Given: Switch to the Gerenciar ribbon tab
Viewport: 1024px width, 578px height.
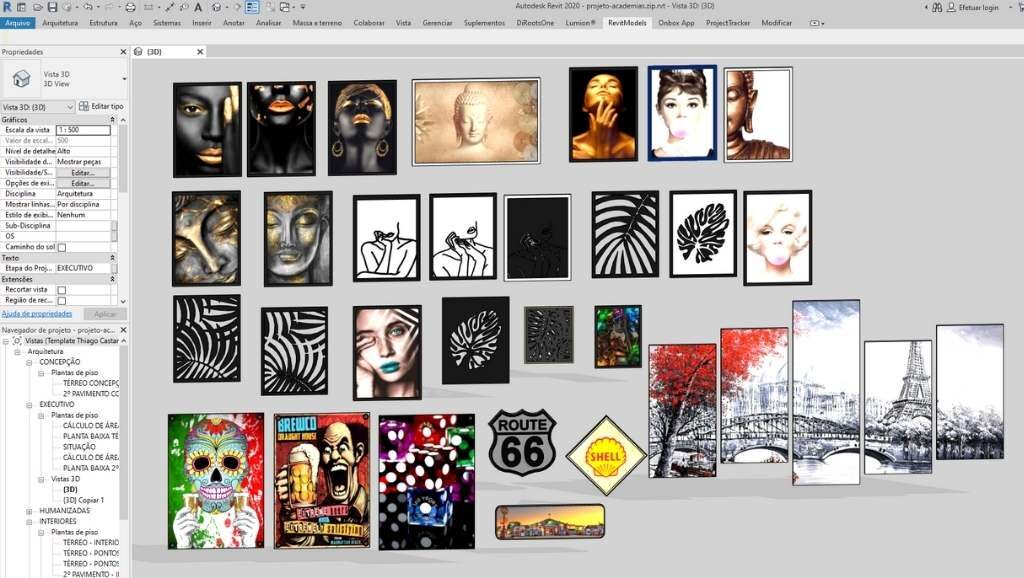Looking at the screenshot, I should click(x=437, y=22).
